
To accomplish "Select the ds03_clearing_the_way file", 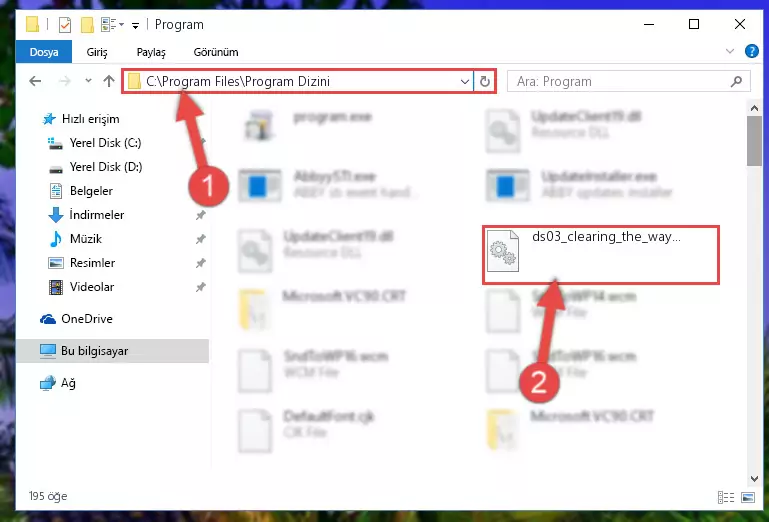I will 601,255.
